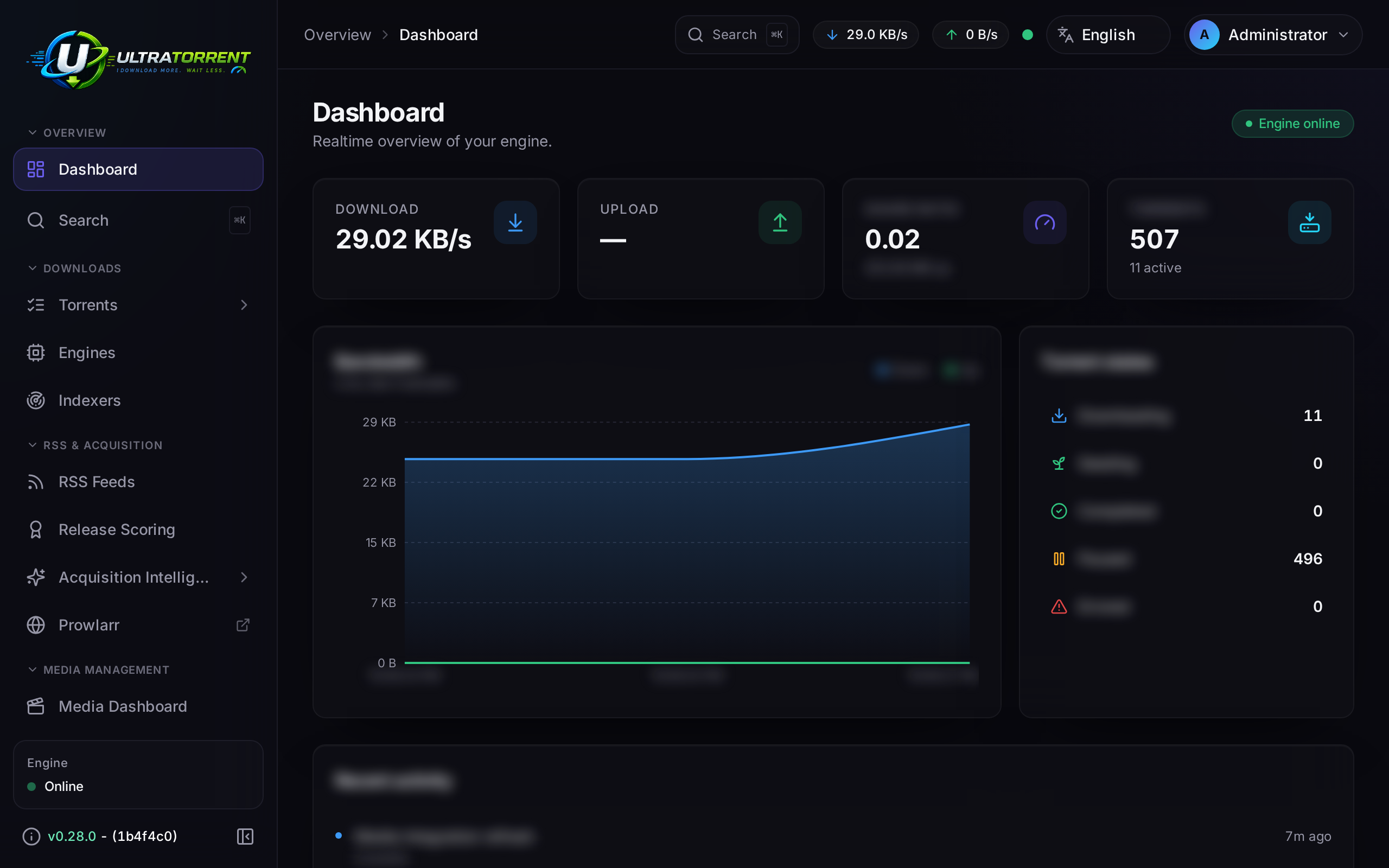Click the Media Dashboard clapperboard icon
Screen dimensions: 1389x868
tap(36, 706)
